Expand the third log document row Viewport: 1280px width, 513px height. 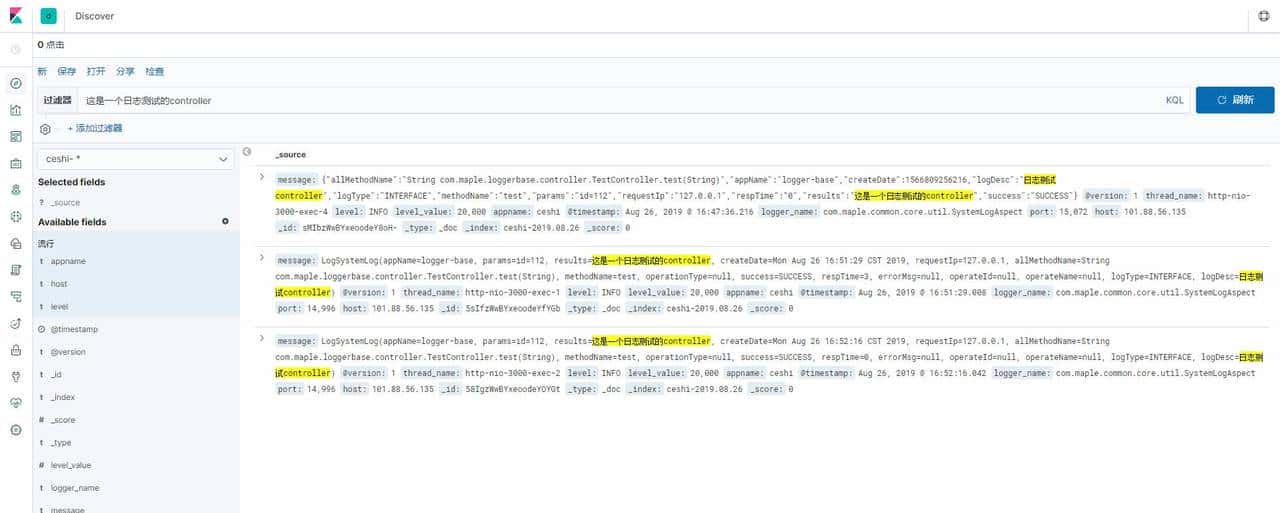click(x=262, y=338)
